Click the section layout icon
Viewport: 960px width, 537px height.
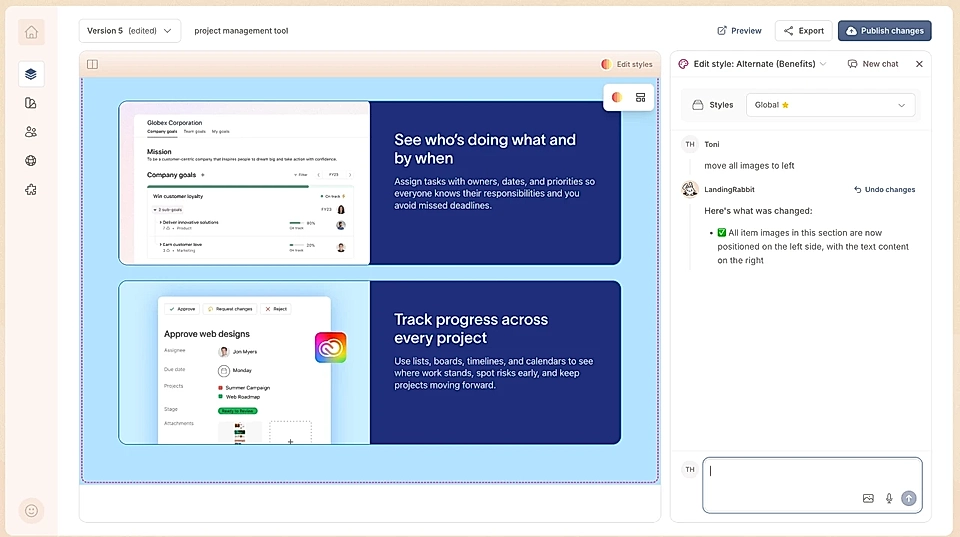point(640,97)
